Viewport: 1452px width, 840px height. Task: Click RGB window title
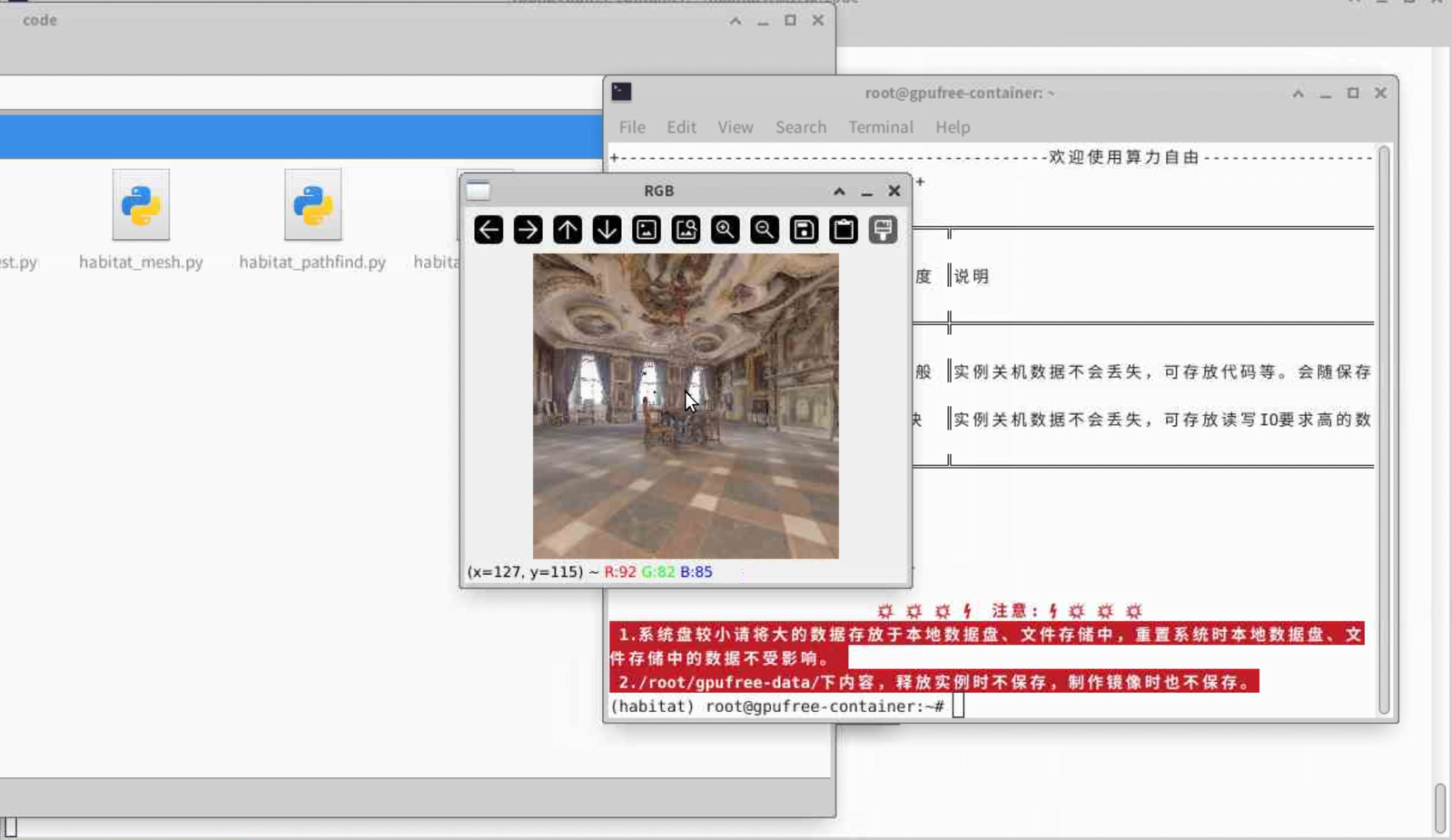(x=659, y=191)
